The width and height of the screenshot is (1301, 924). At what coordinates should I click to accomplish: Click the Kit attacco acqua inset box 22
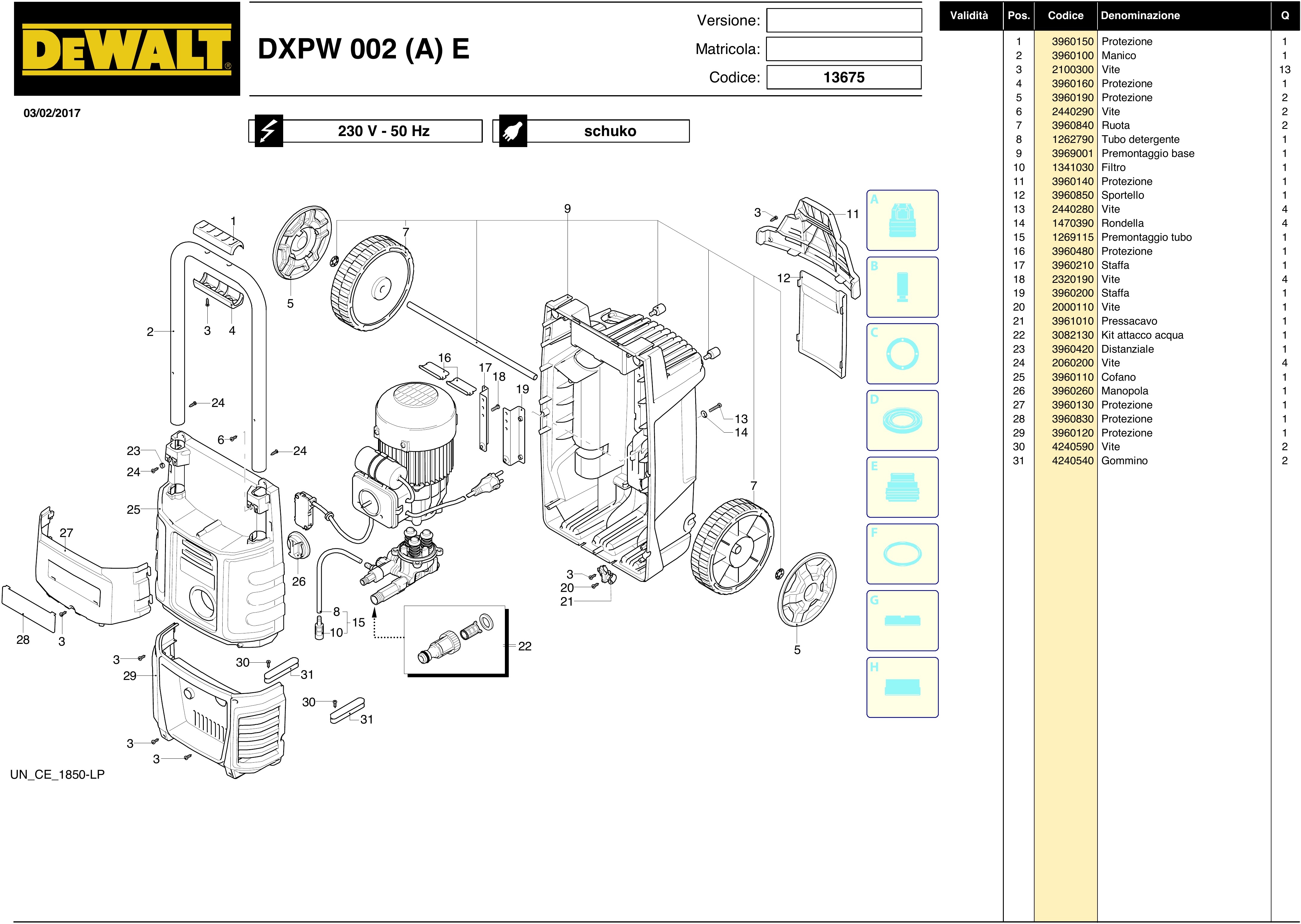coord(455,640)
